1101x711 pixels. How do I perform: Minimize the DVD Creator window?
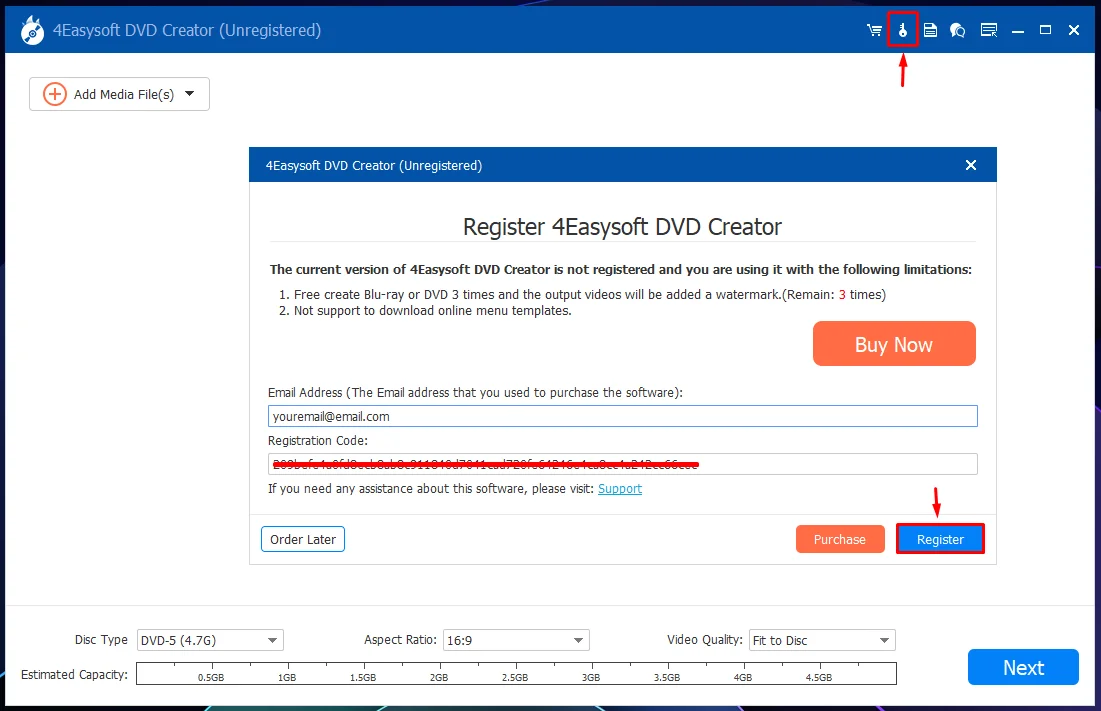tap(1017, 30)
